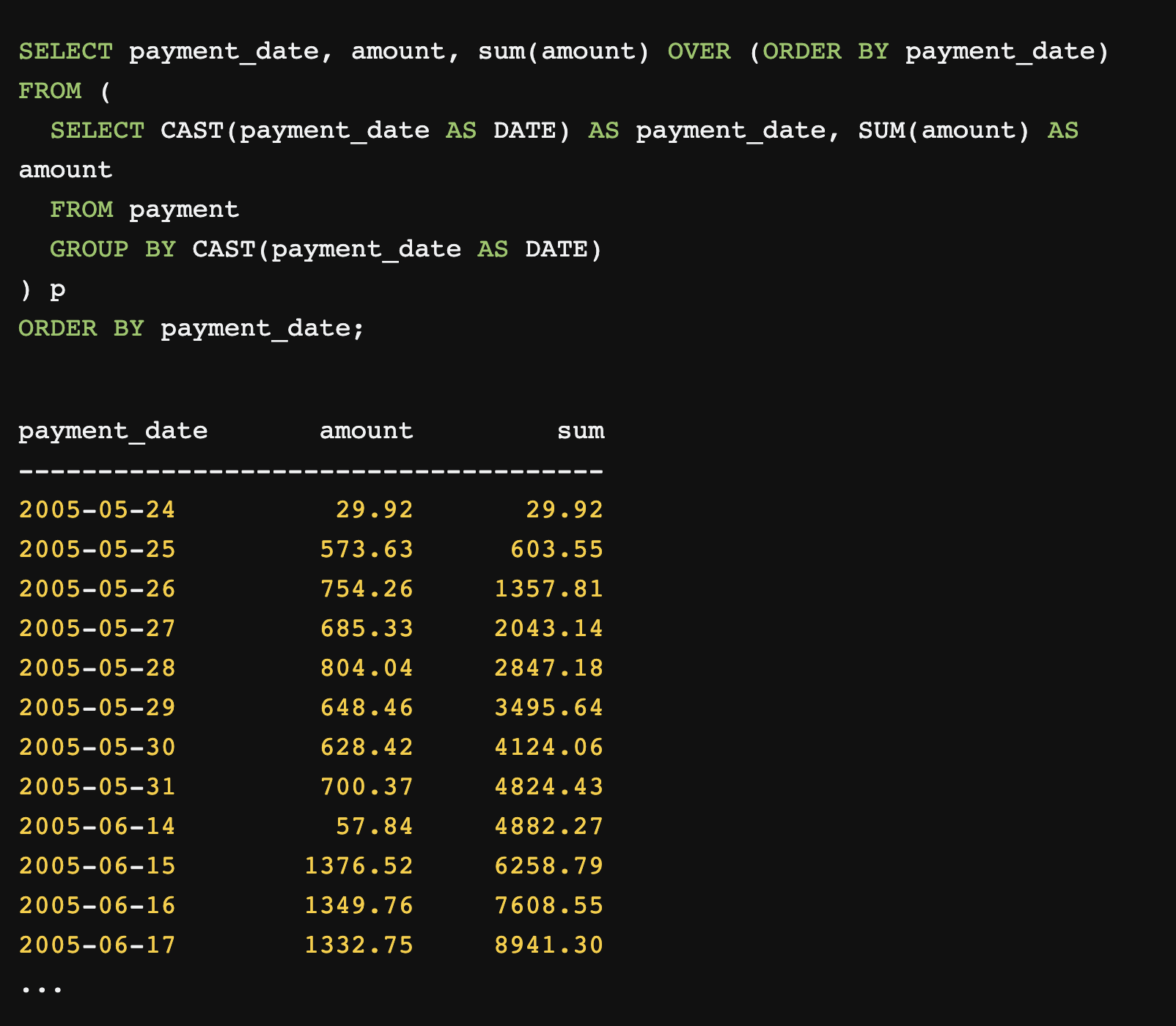1176x1026 pixels.
Task: Select date 2005-06-15
Action: point(98,866)
